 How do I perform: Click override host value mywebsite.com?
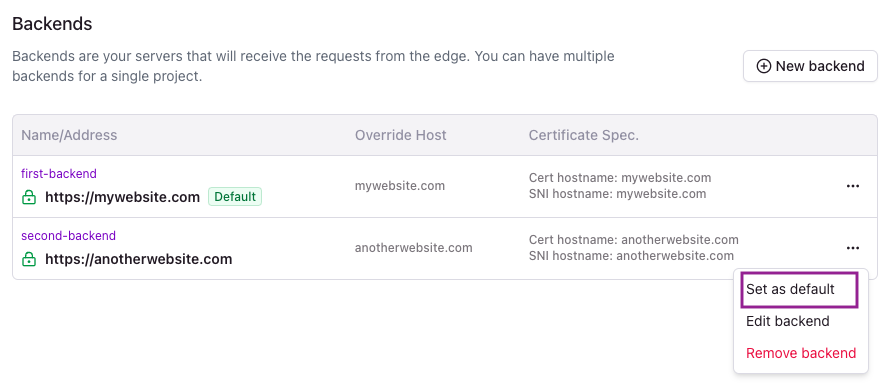click(x=399, y=186)
